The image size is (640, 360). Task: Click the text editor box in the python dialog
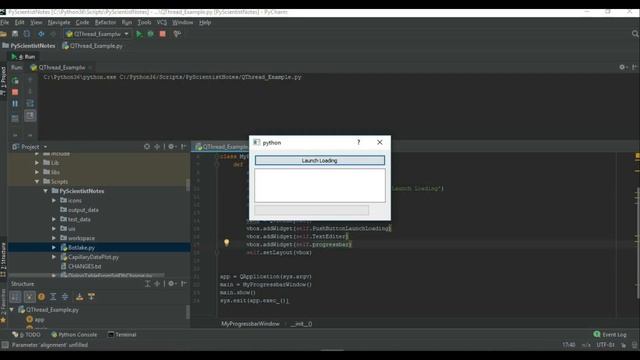click(320, 185)
